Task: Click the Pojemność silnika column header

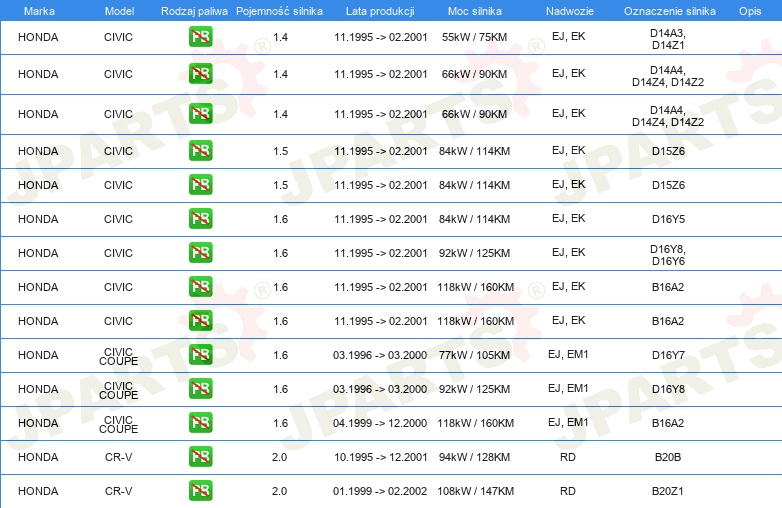Action: point(279,11)
